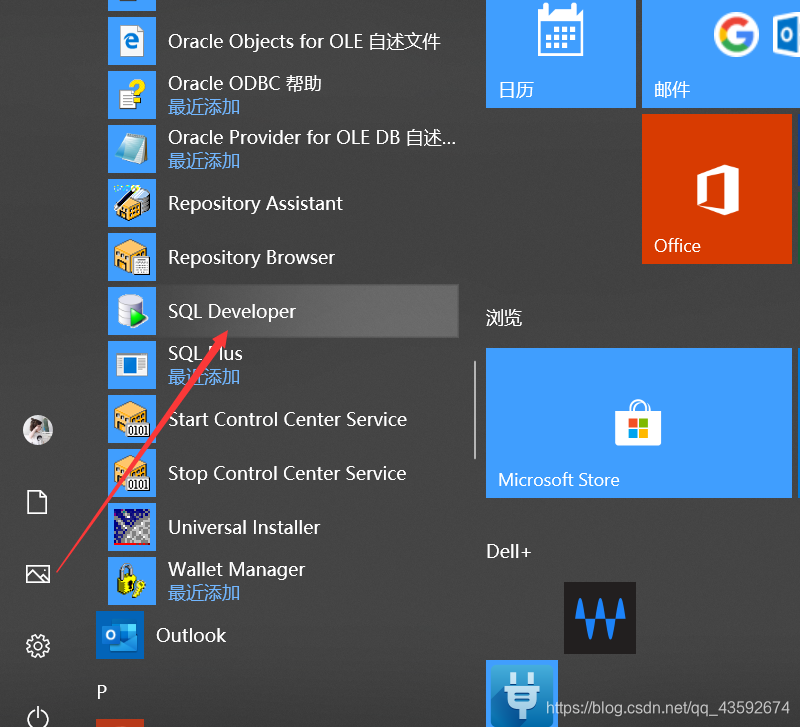Open Settings gear in Start sidebar

tap(38, 646)
